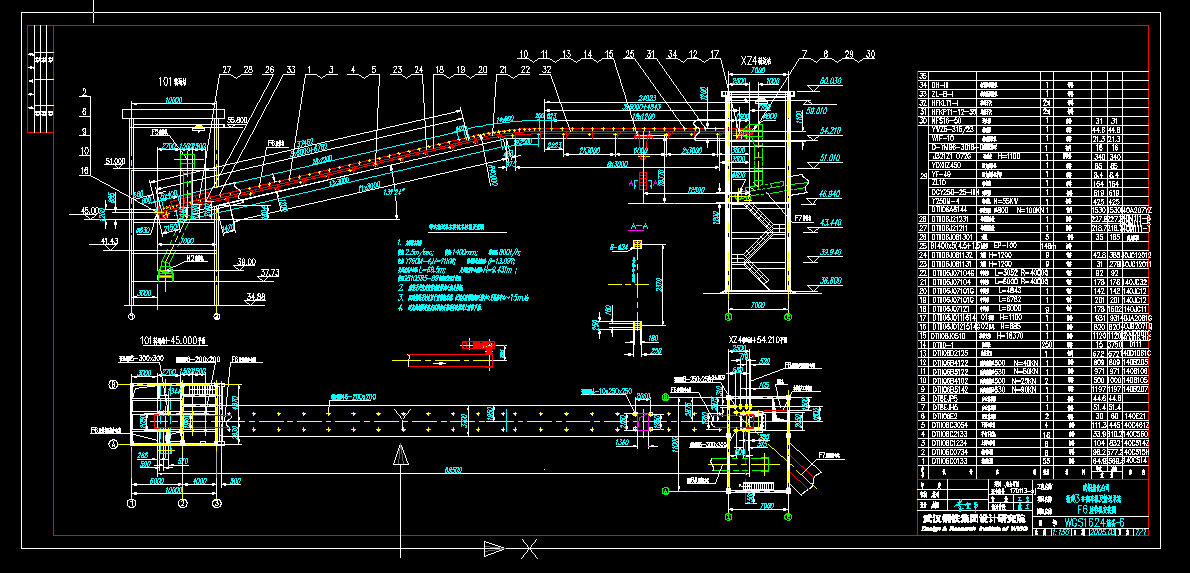Select the DTII0-1 code in row 14

[x=943, y=345]
